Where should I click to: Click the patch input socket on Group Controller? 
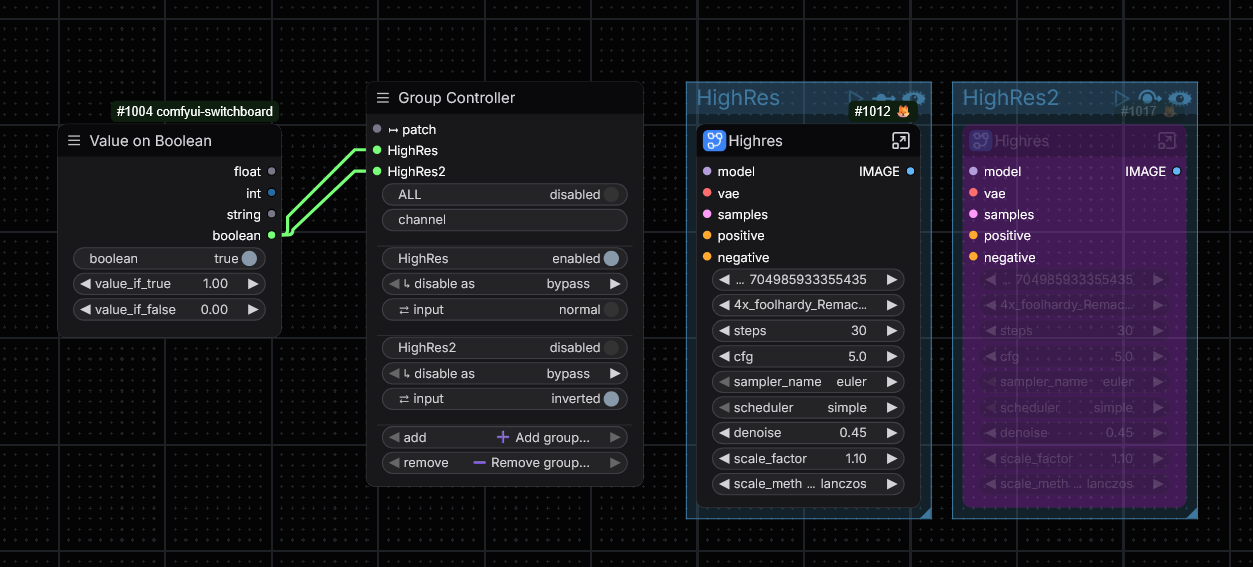[x=377, y=129]
